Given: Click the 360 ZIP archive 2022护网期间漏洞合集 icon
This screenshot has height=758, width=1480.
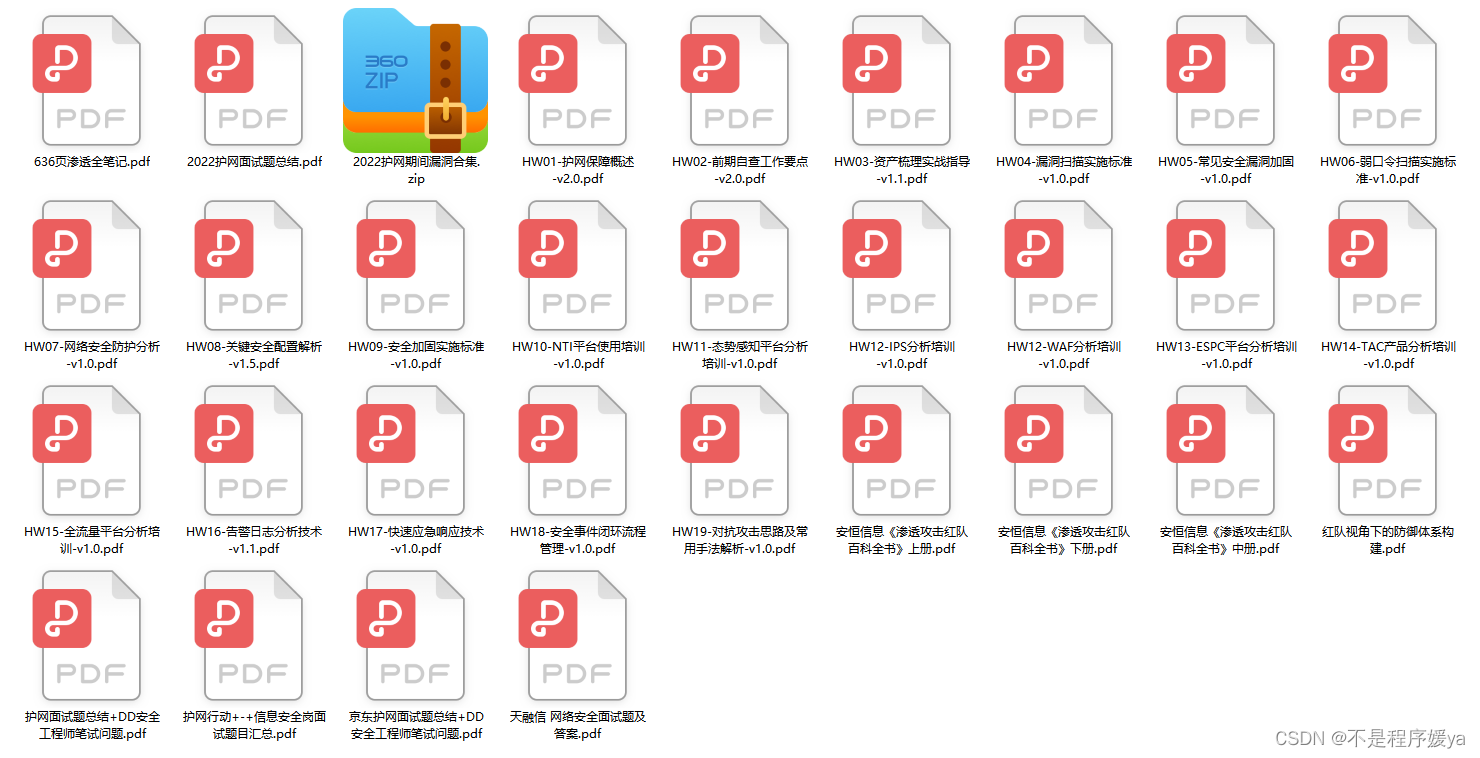Looking at the screenshot, I should (x=415, y=80).
